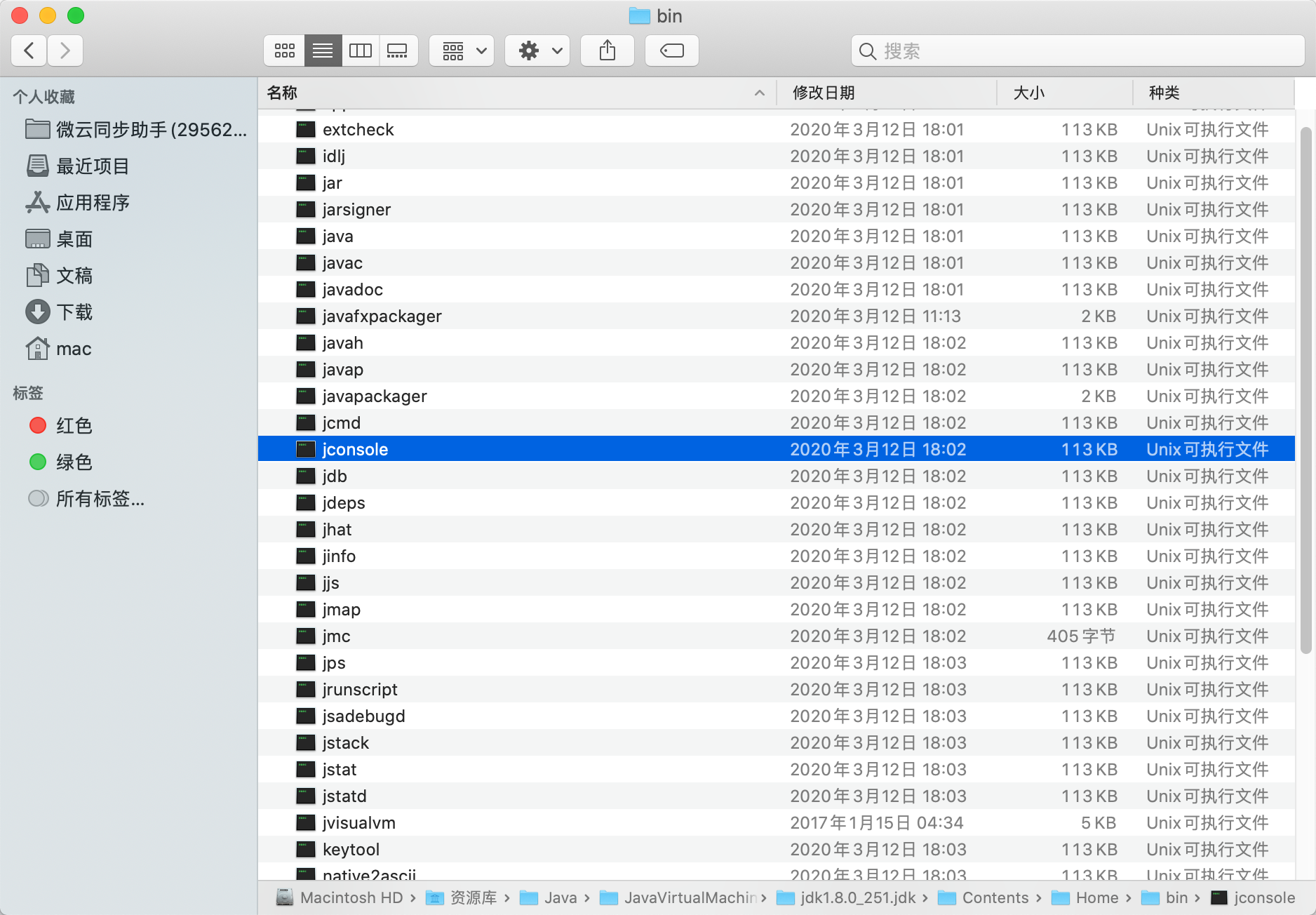Open the group-by arrangement dropdown
Screen dimensions: 1316x915
(x=462, y=51)
